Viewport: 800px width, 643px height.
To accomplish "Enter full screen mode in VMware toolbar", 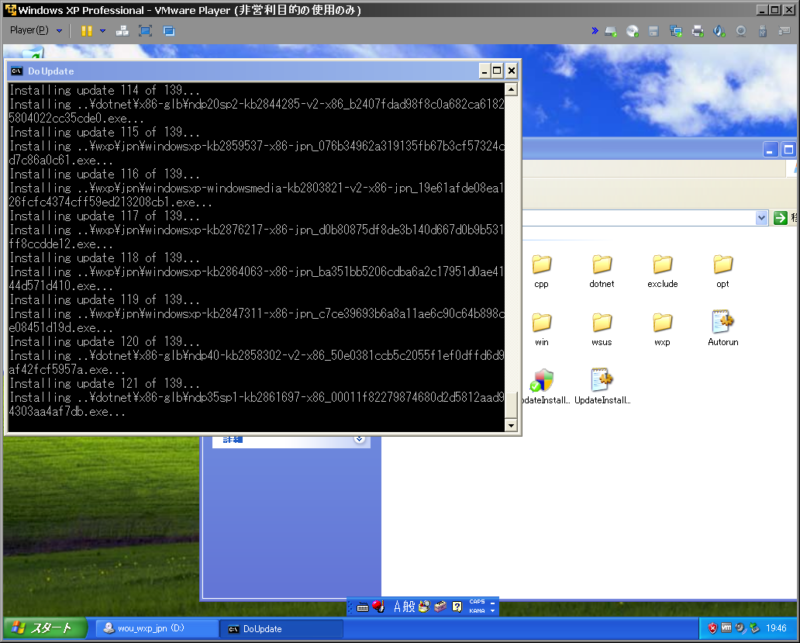I will pyautogui.click(x=145, y=31).
